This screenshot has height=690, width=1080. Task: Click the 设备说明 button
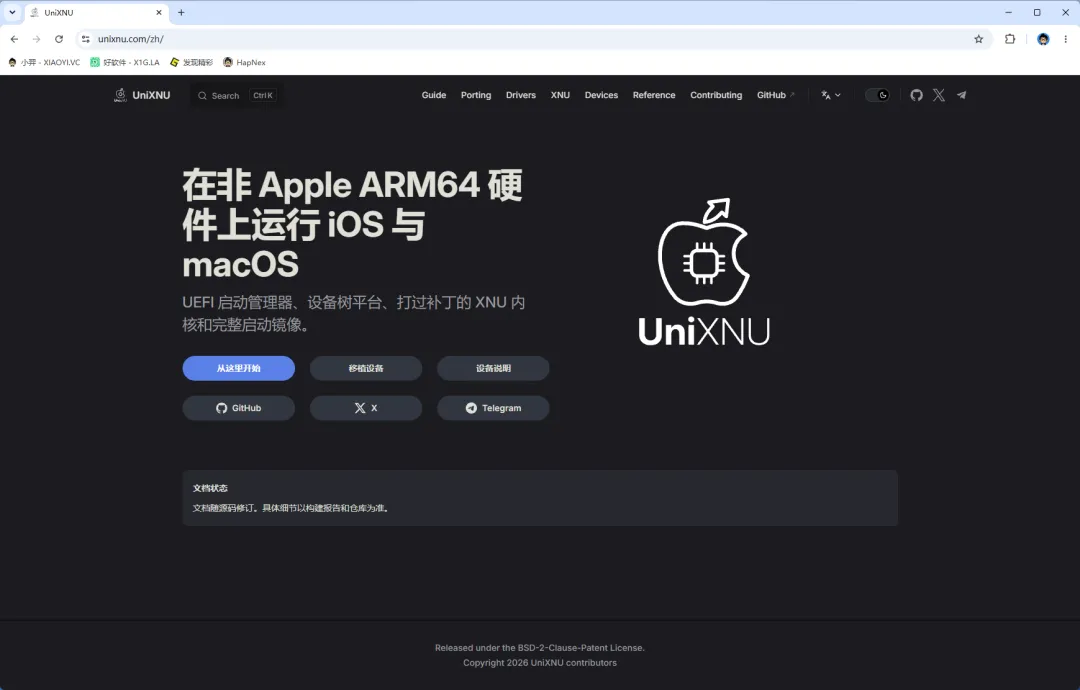(x=493, y=368)
